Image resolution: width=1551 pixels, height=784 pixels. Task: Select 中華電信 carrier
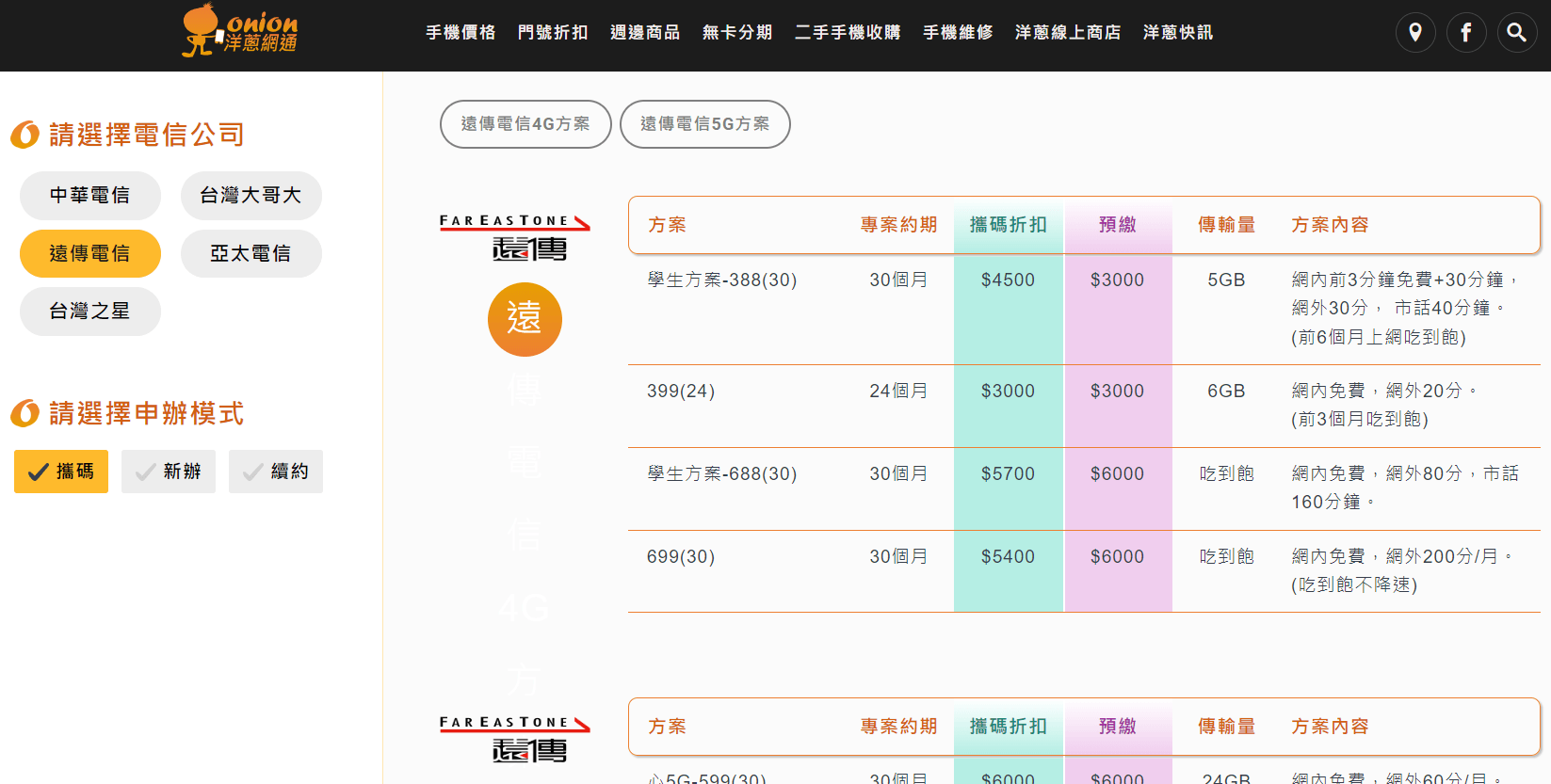[x=90, y=196]
